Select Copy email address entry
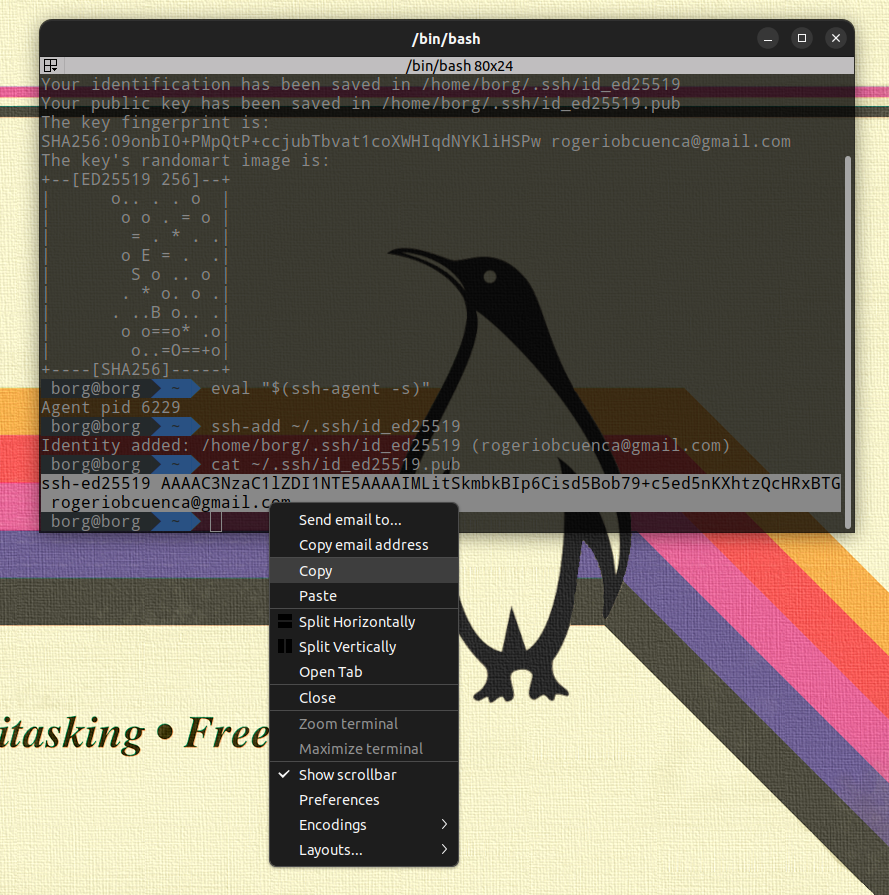The image size is (889, 895). pyautogui.click(x=363, y=545)
